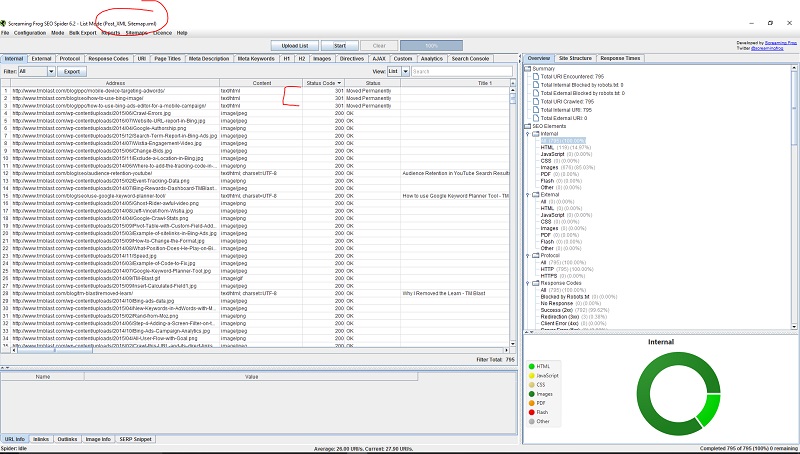Select the HTML (119) item under Internal
The height and width of the screenshot is (454, 800).
566,147
